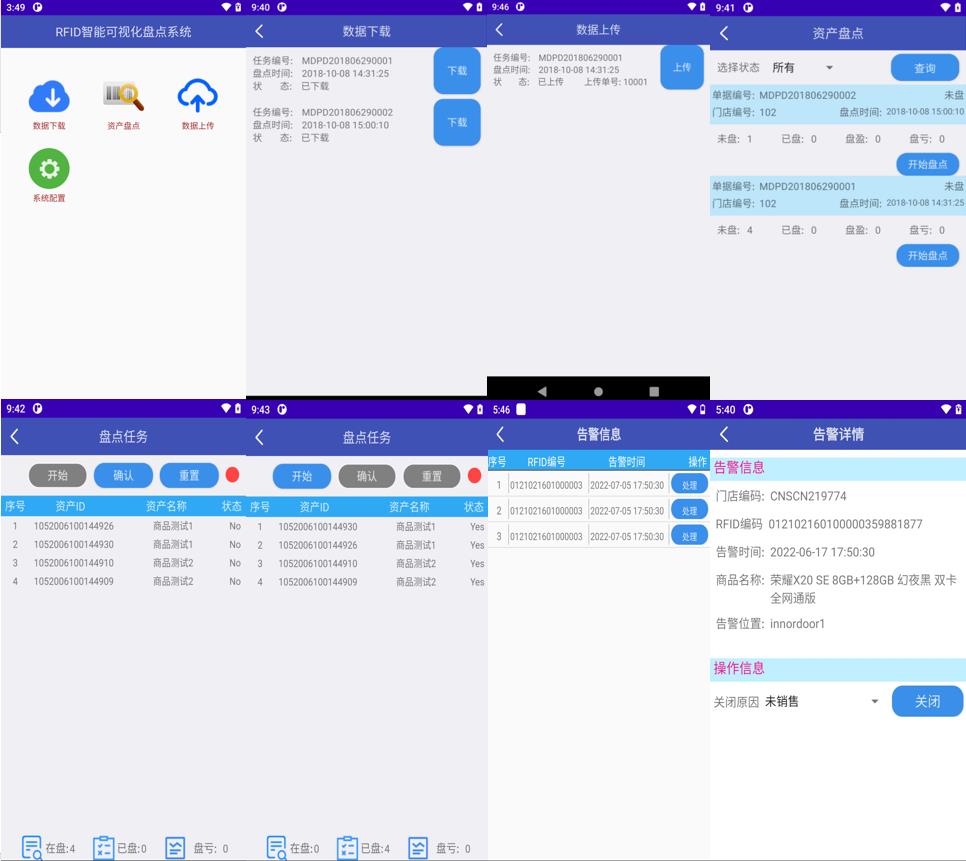Screen dimensions: 966x861
Task: Tap the blue 重置 button
Action: tap(189, 475)
